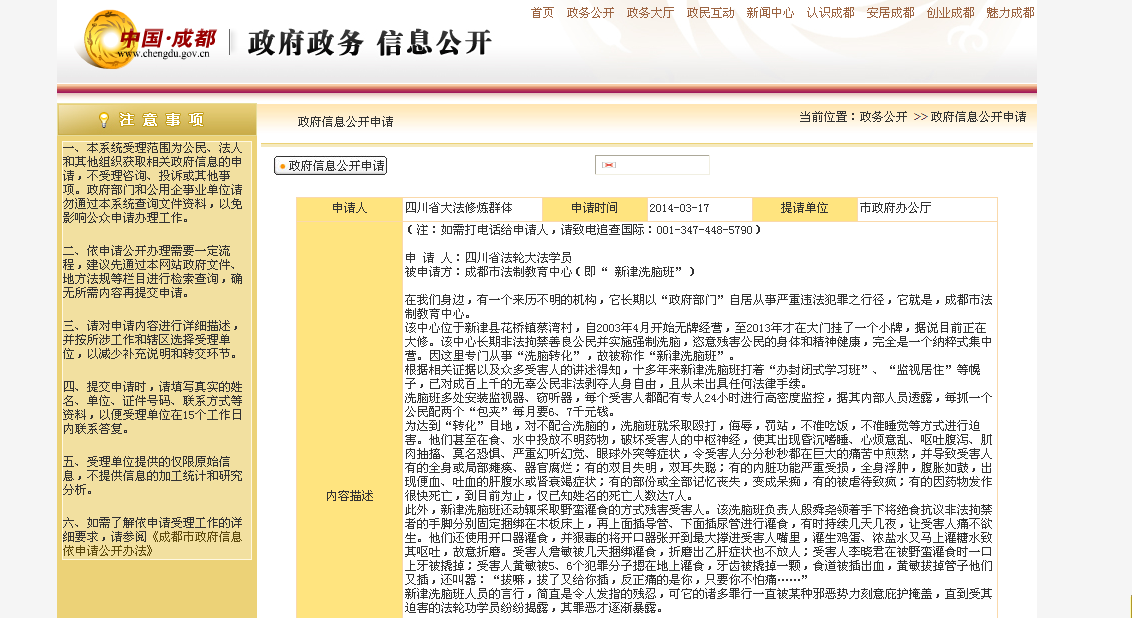Click 政府信息公开申请 in the breadcrumb trail
Viewport: 1132px width, 618px height.
pos(978,117)
